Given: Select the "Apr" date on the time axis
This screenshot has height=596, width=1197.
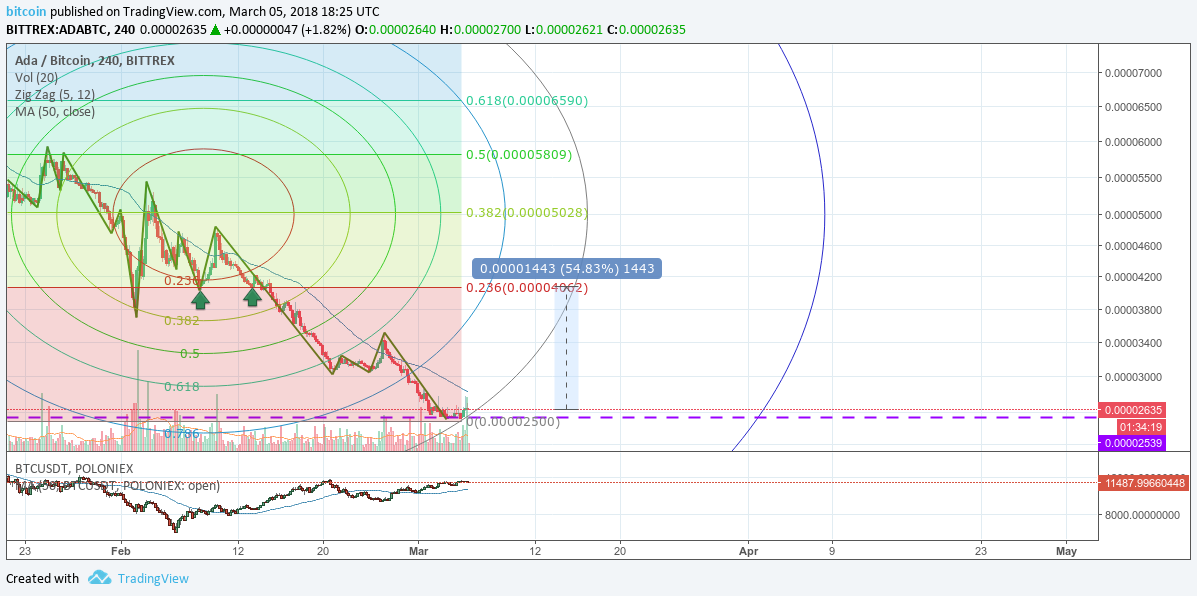Looking at the screenshot, I should 749,550.
